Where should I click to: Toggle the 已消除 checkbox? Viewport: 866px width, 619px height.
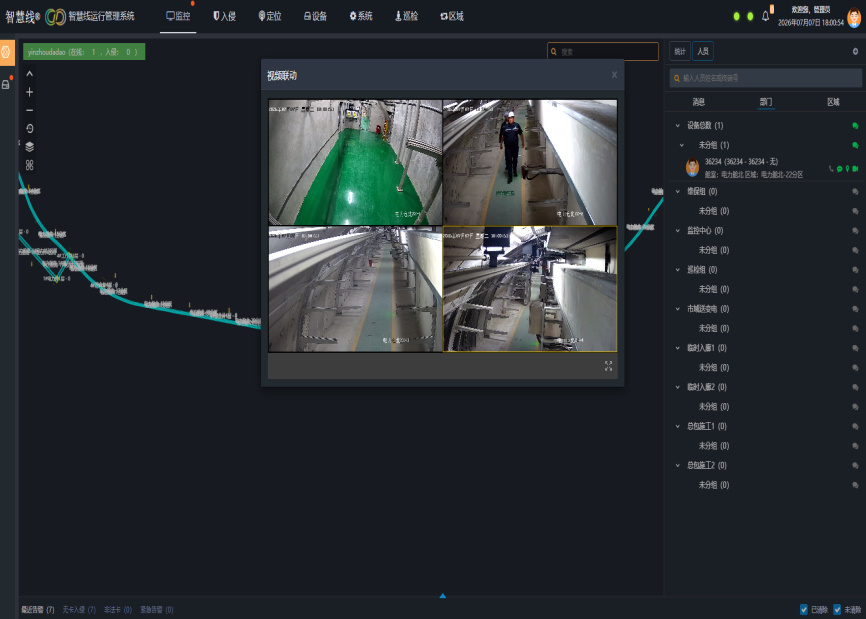(804, 610)
